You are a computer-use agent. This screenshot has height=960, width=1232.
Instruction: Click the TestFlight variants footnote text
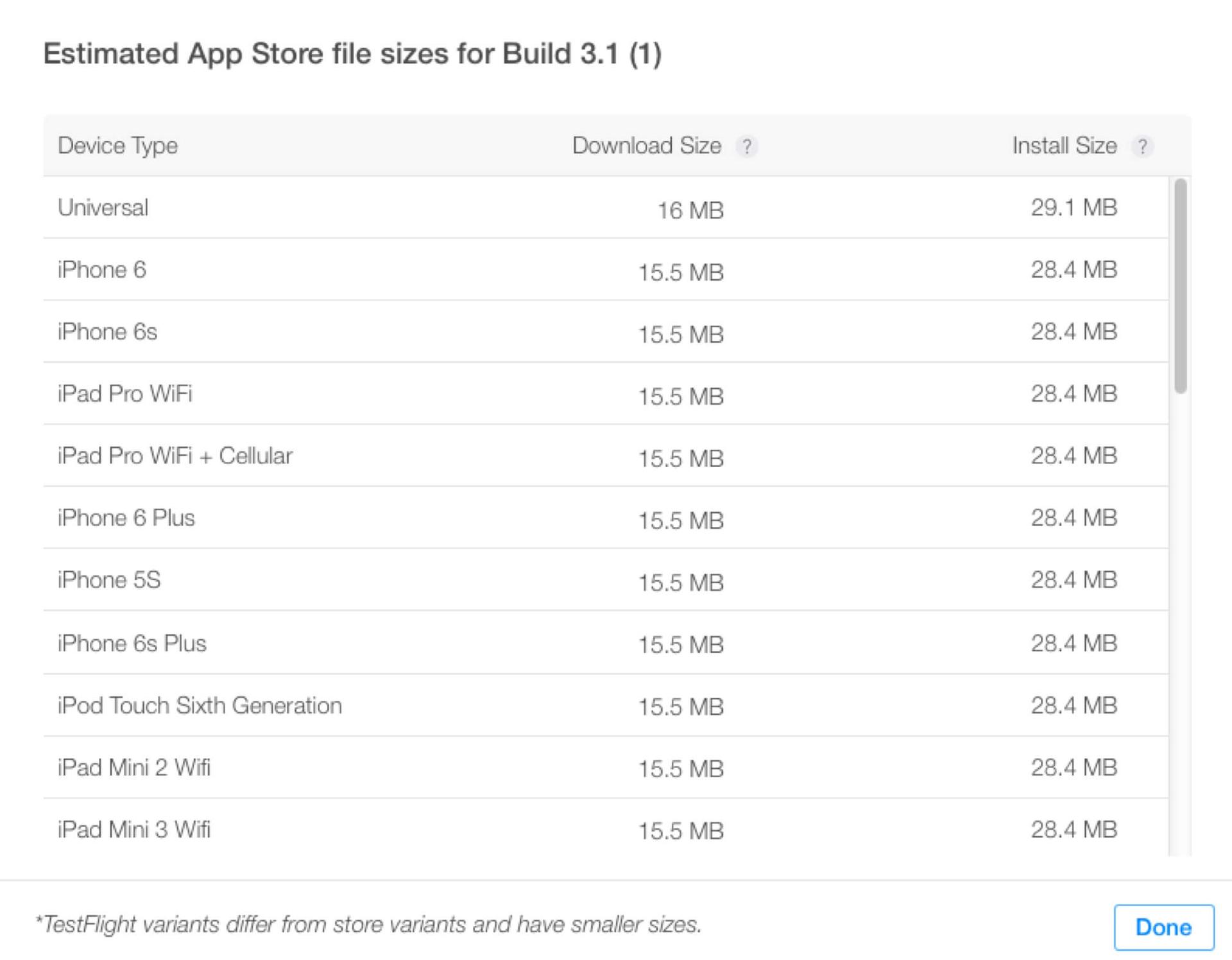(368, 925)
